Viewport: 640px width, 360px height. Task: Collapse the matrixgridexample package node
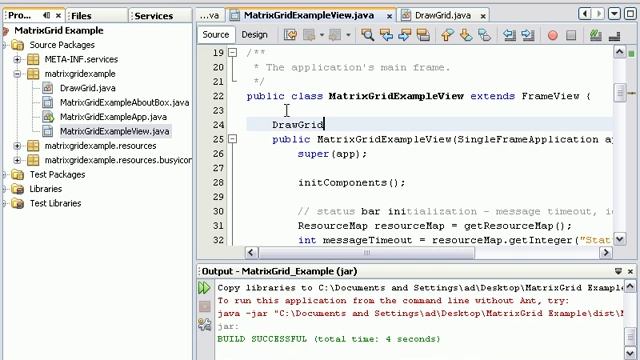(17, 74)
